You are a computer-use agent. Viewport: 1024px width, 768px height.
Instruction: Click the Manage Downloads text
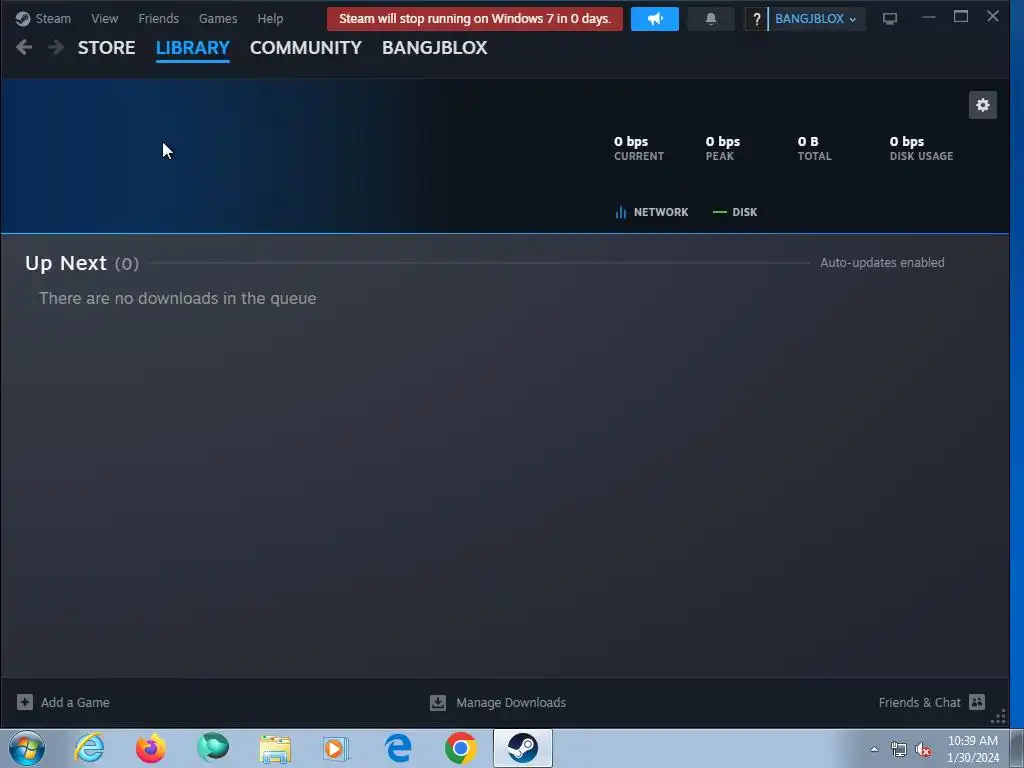tap(511, 703)
